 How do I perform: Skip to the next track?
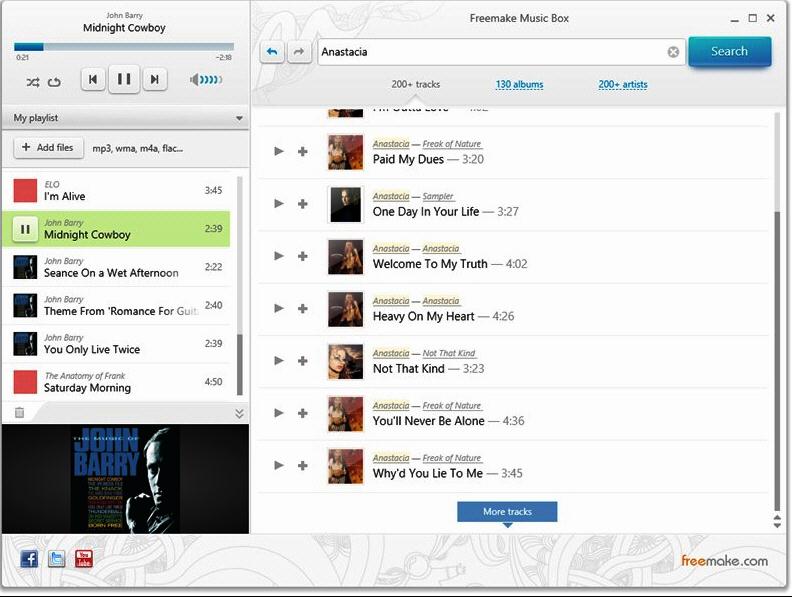(153, 79)
